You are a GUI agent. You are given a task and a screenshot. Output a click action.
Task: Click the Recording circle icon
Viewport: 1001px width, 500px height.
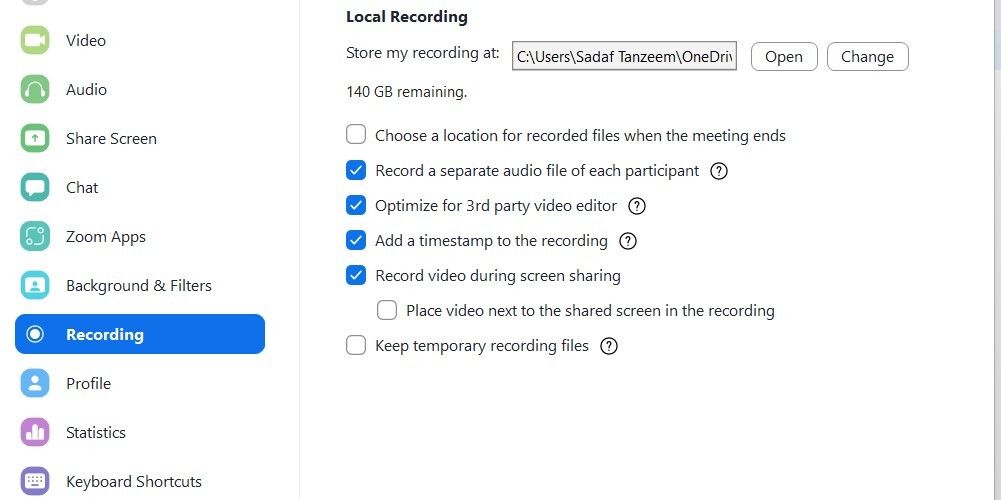coord(35,334)
